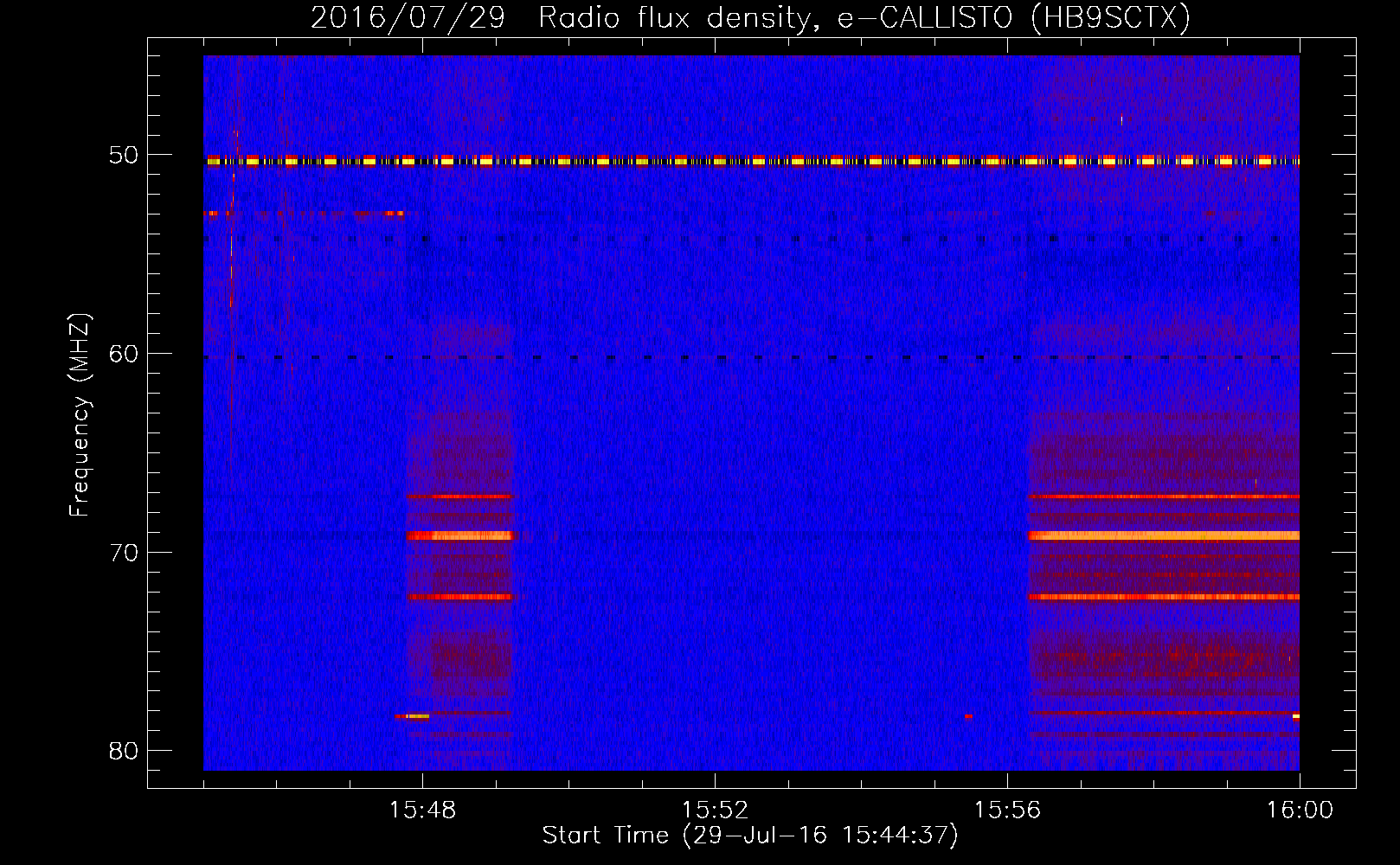Click the "Start Time (29-Jul-16 15:44:37)" label
The width and height of the screenshot is (1400, 865).
(750, 836)
